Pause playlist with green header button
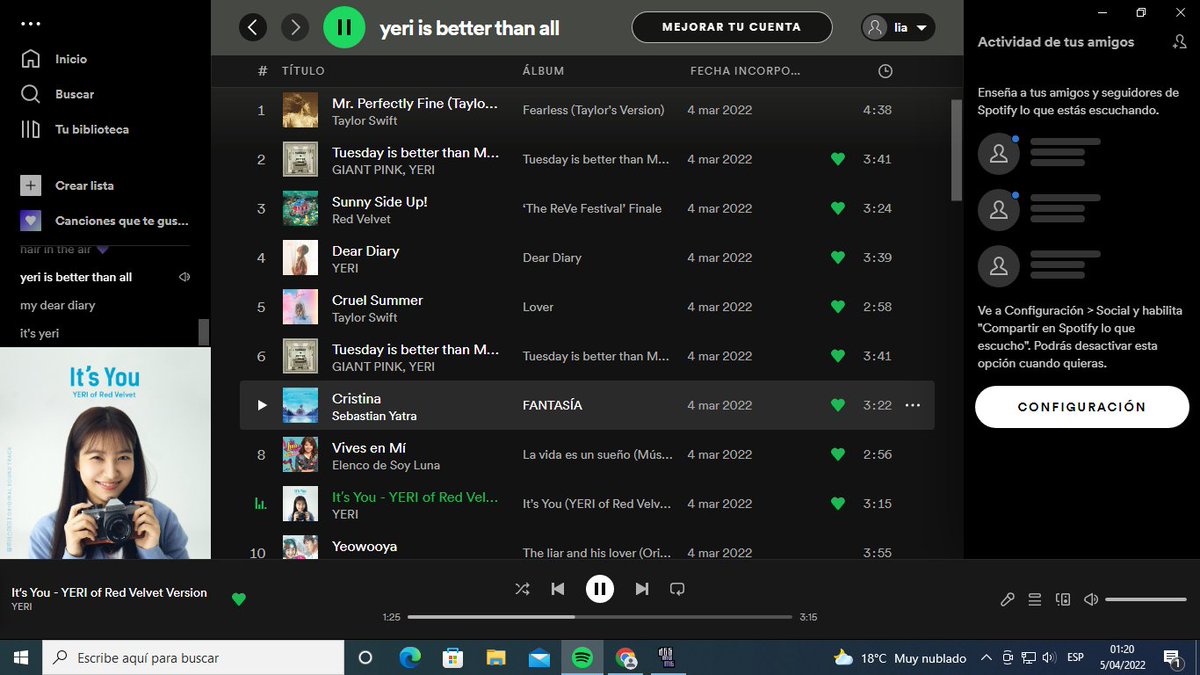The width and height of the screenshot is (1200, 675). point(344,28)
